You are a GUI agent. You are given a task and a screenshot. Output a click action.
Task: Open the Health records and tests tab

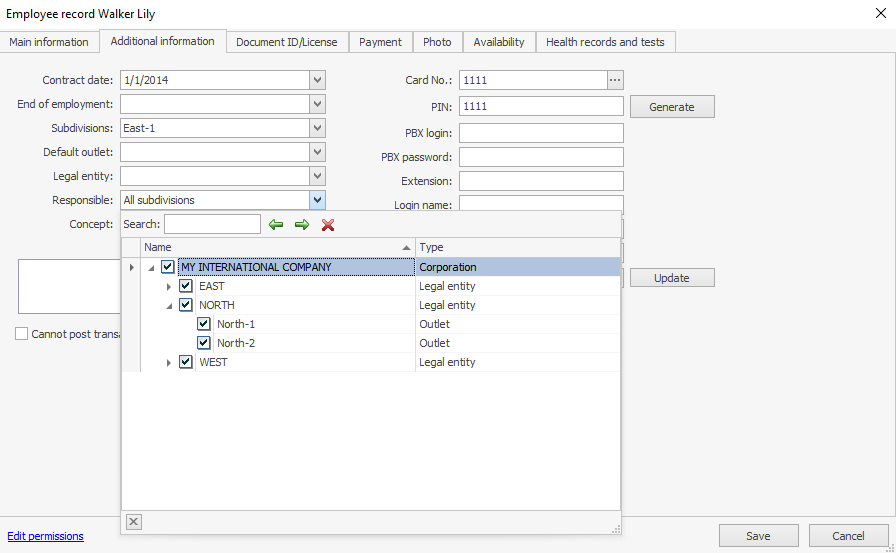(x=606, y=42)
